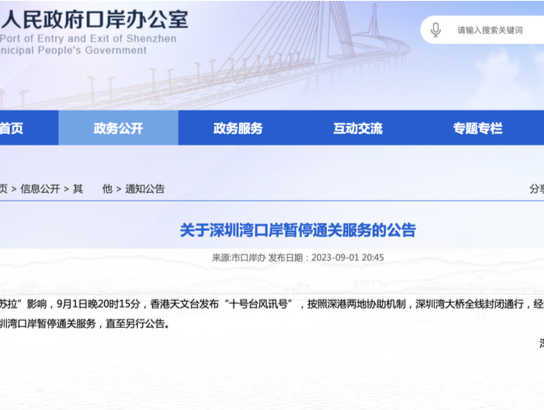This screenshot has width=544, height=410.
Task: Click the text 十号台风讯号 in the announcement
Action: tap(259, 304)
